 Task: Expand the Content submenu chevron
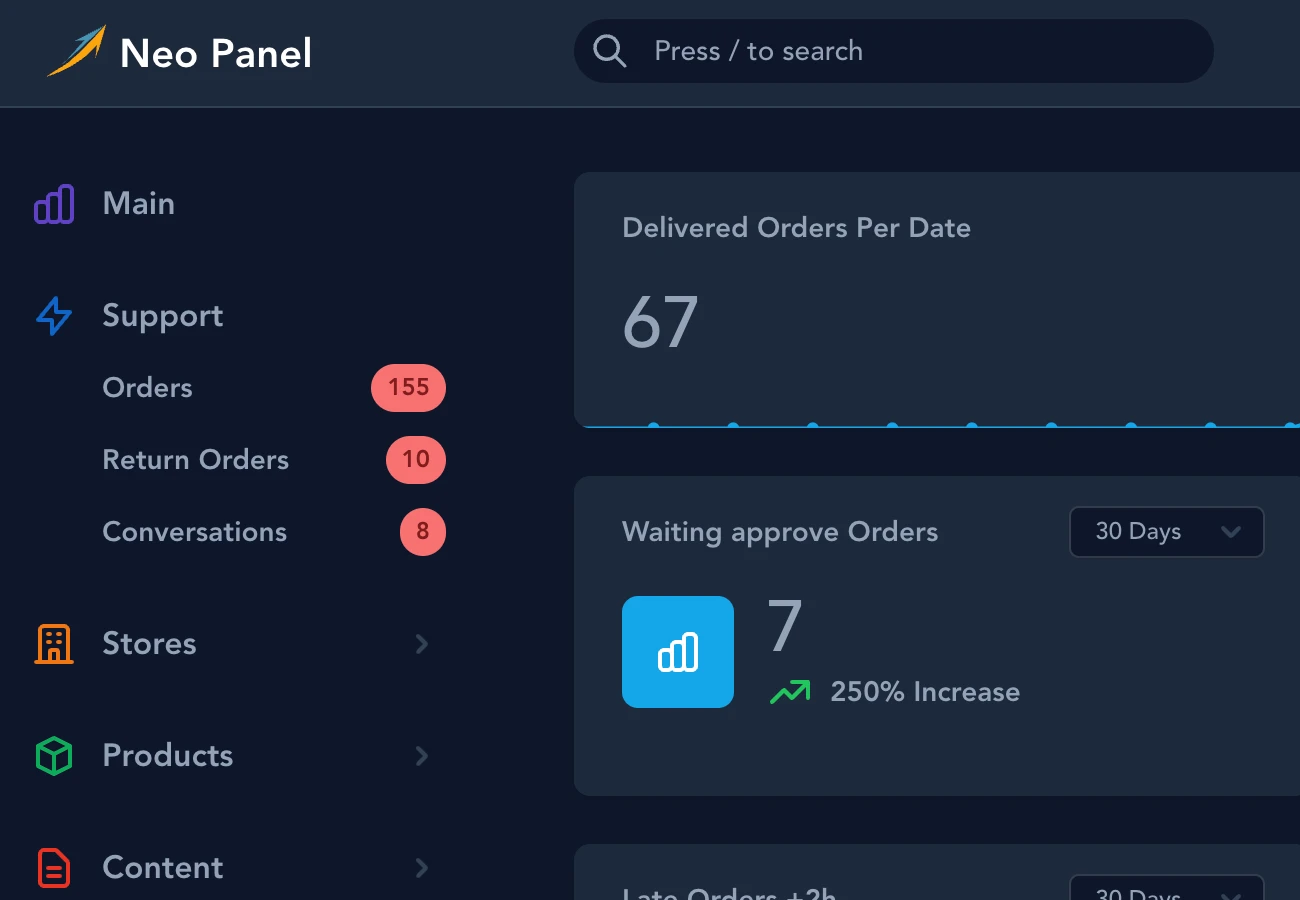[x=422, y=868]
